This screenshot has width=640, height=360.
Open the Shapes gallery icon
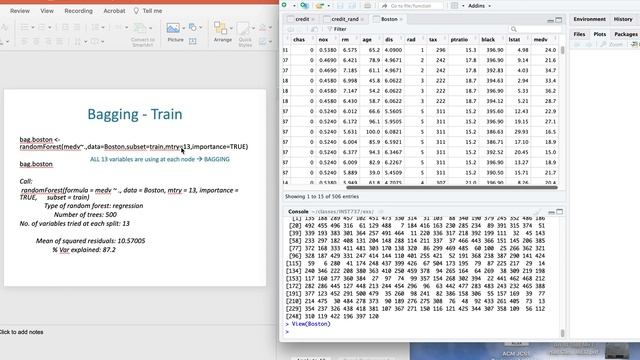coord(192,27)
